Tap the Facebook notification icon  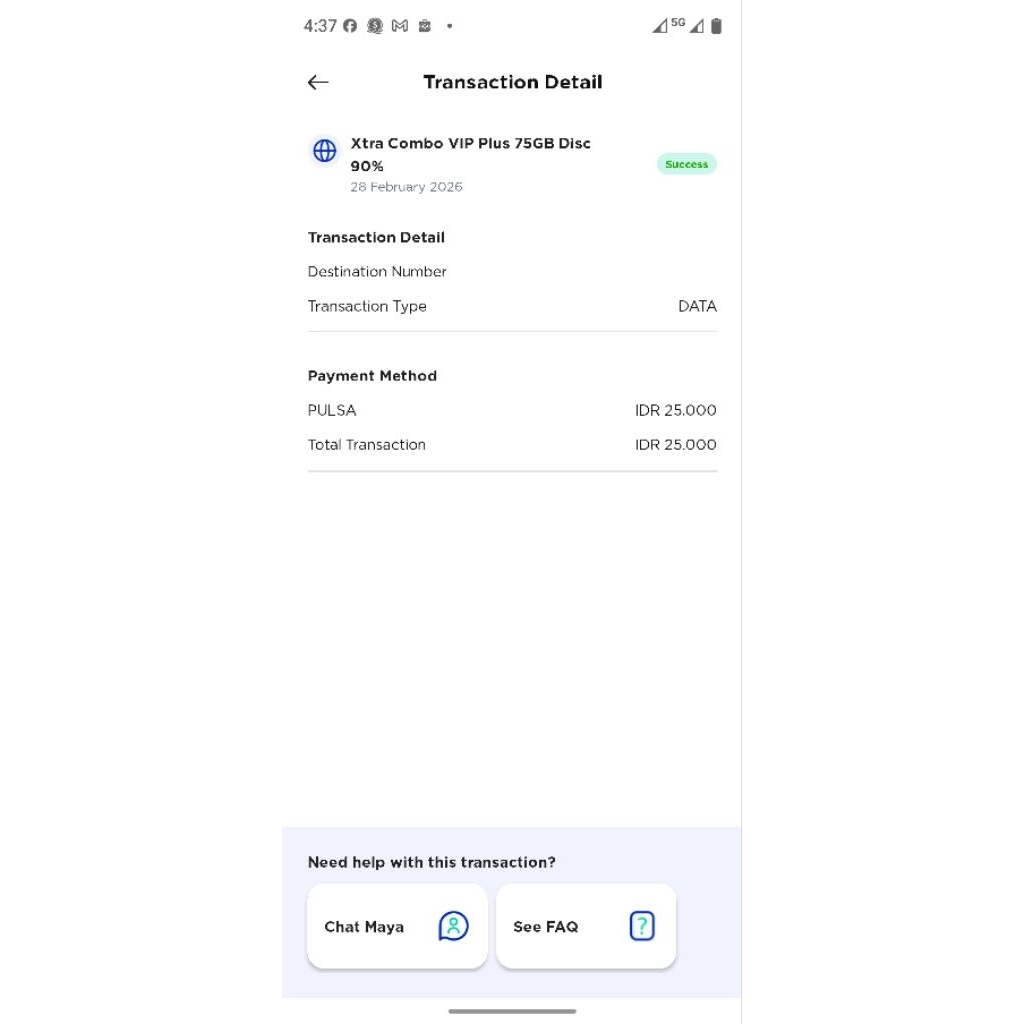[x=350, y=26]
